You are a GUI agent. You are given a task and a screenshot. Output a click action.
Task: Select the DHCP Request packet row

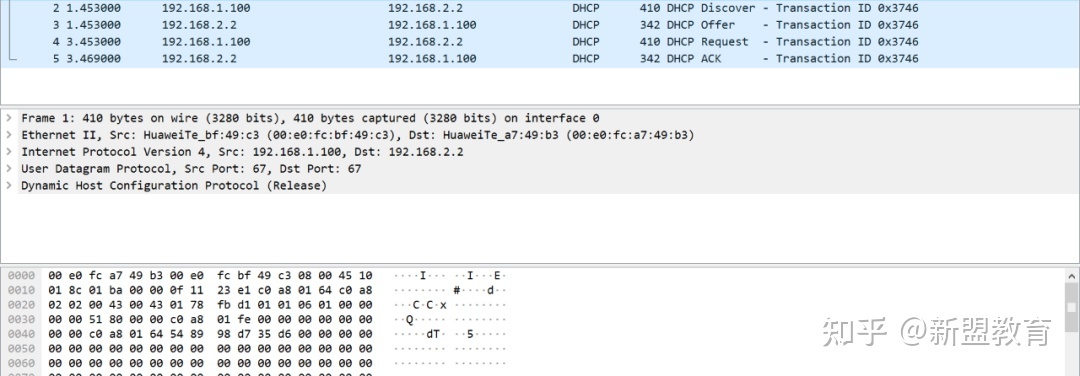click(x=540, y=41)
